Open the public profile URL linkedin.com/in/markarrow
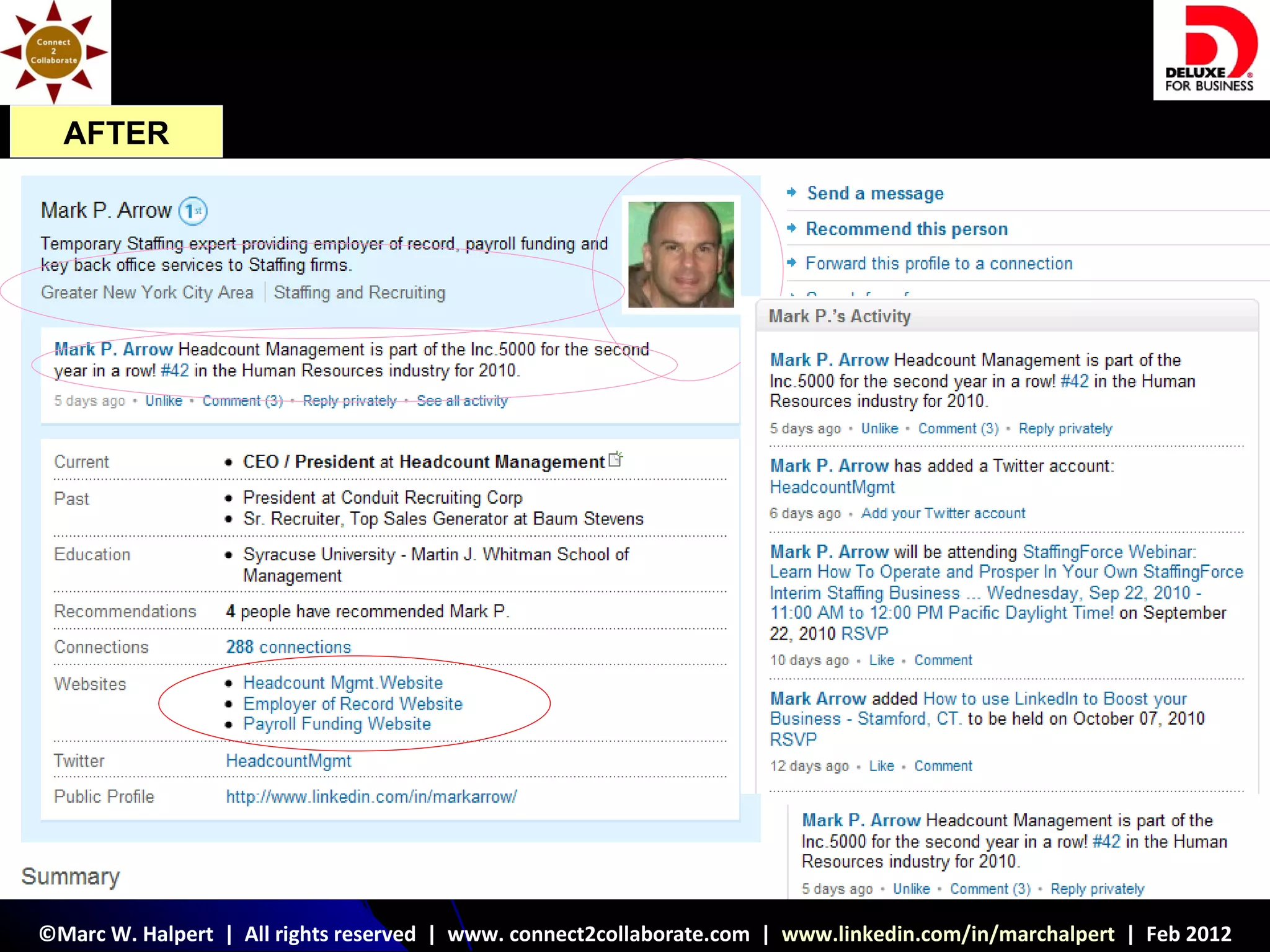 pos(371,796)
